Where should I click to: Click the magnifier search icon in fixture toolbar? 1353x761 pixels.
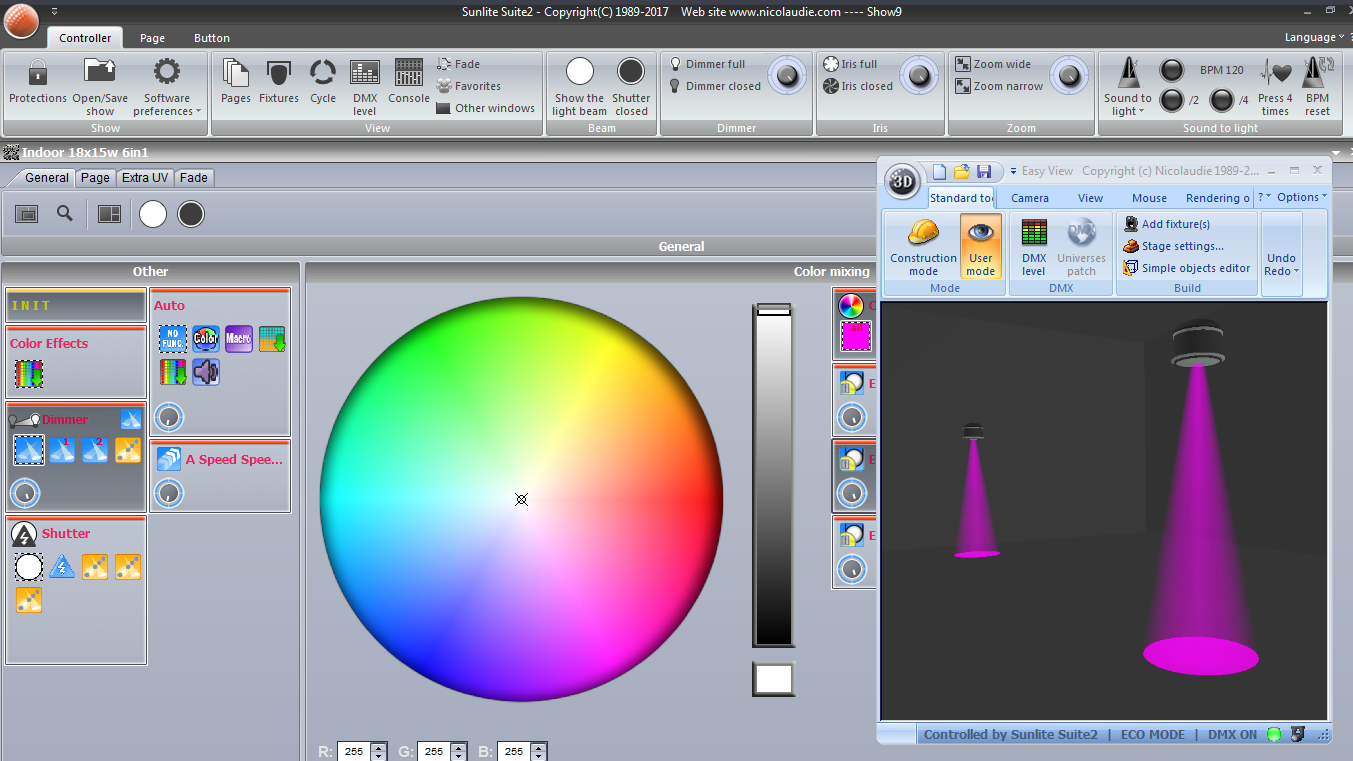coord(65,213)
